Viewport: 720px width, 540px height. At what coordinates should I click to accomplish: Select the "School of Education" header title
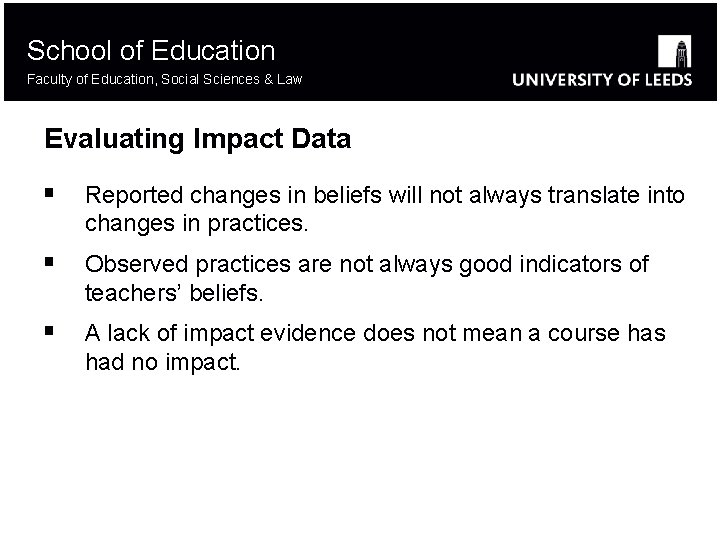(x=151, y=50)
